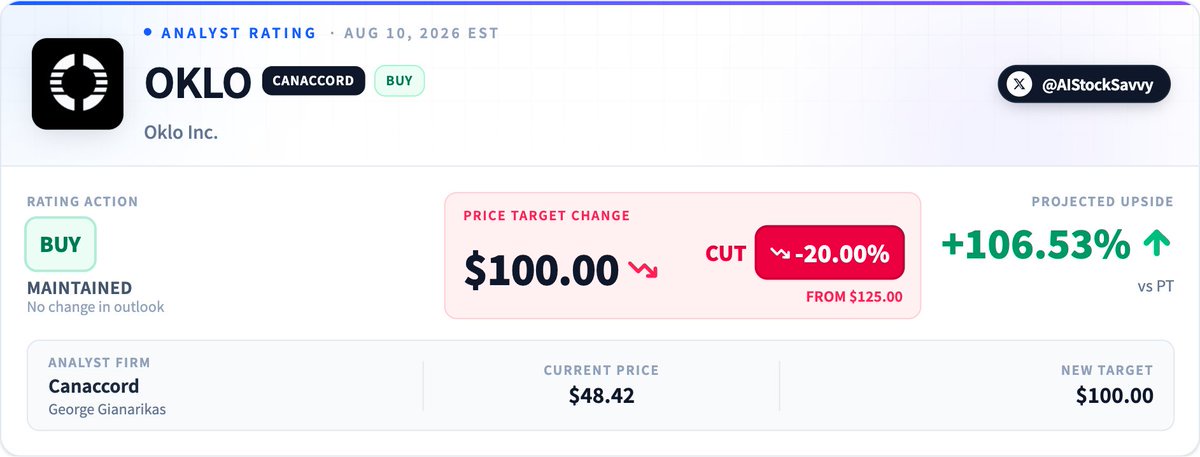Click the small BUY tag near the ticker

coord(399,81)
